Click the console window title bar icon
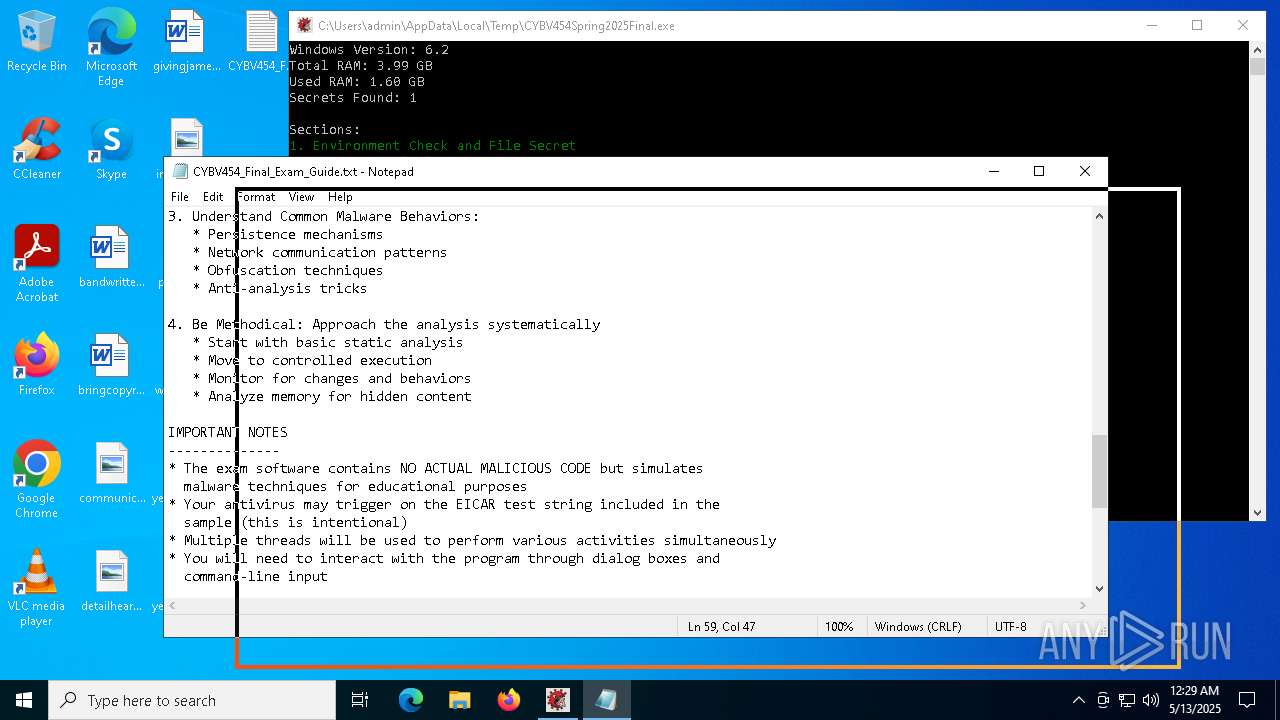 (304, 25)
